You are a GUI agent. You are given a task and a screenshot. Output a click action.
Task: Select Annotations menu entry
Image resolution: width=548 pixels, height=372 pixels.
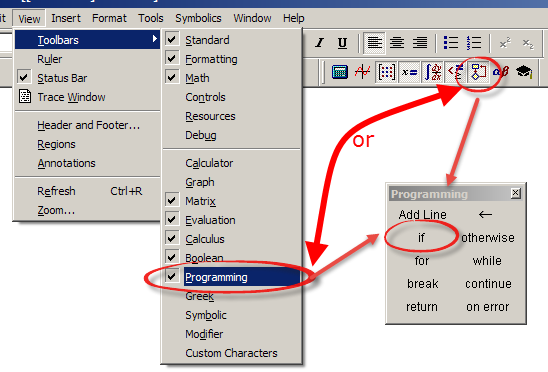pos(87,163)
